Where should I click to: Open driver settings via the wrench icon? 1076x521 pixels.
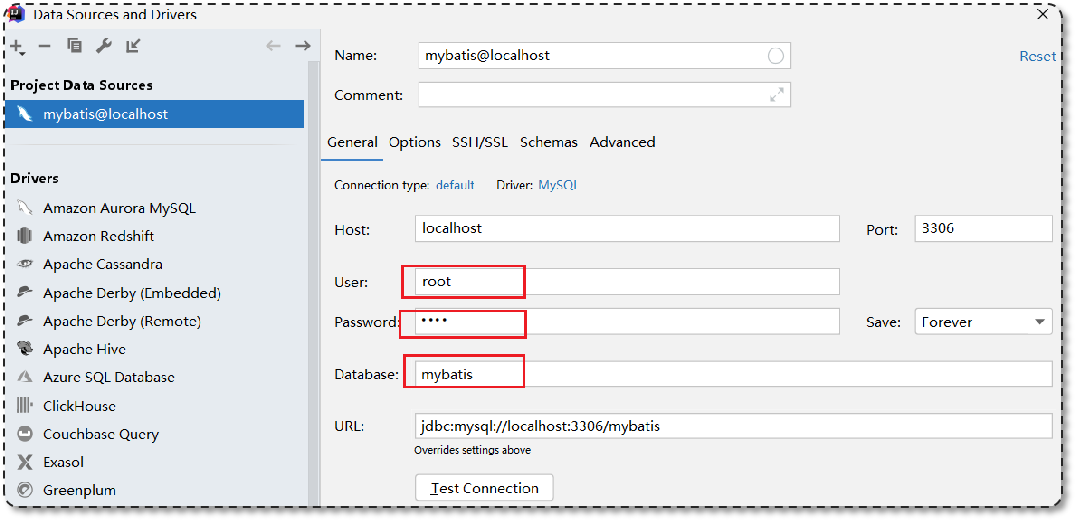point(103,46)
